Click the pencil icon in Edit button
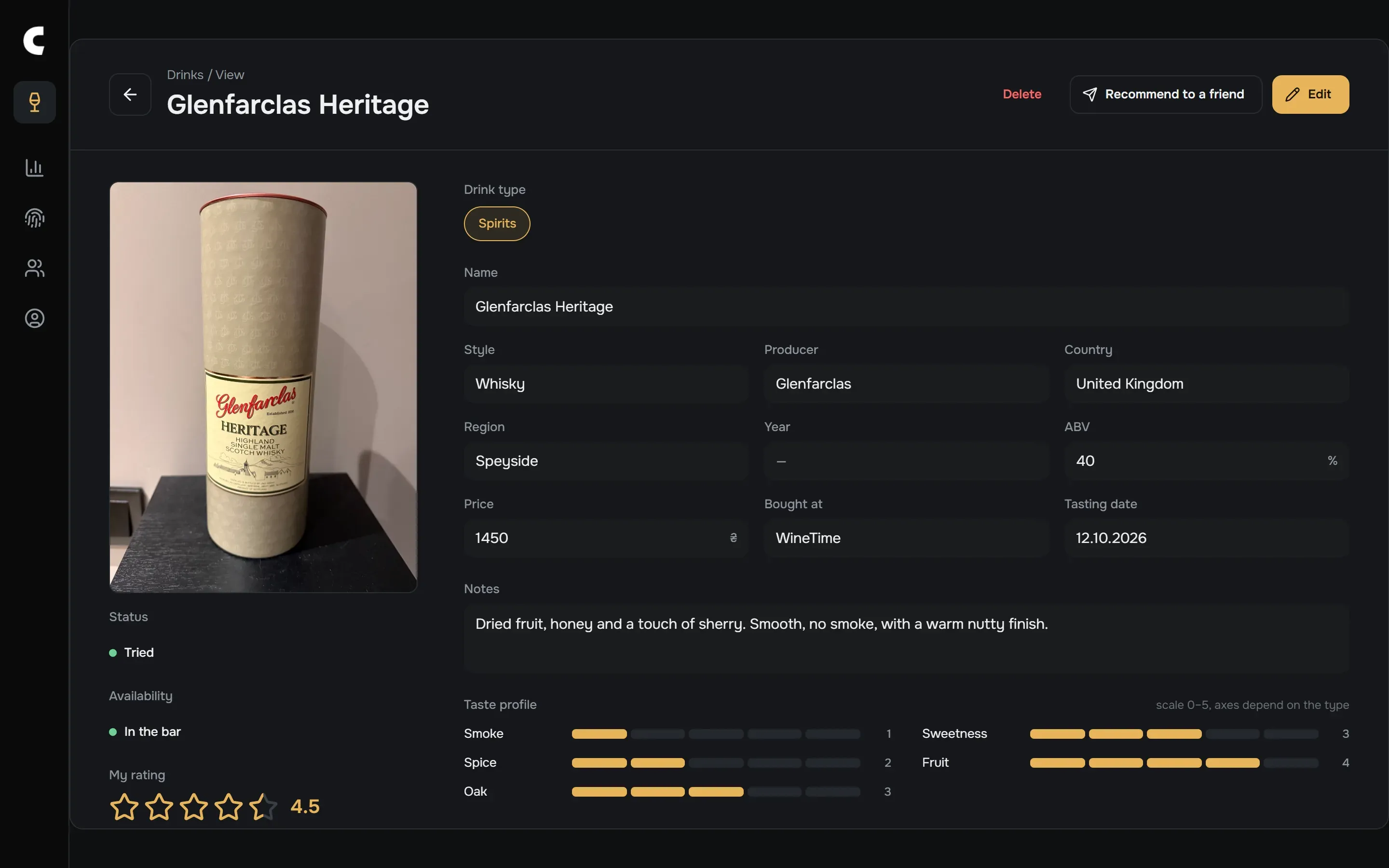Screen dimensions: 1389x868 coord(1292,95)
